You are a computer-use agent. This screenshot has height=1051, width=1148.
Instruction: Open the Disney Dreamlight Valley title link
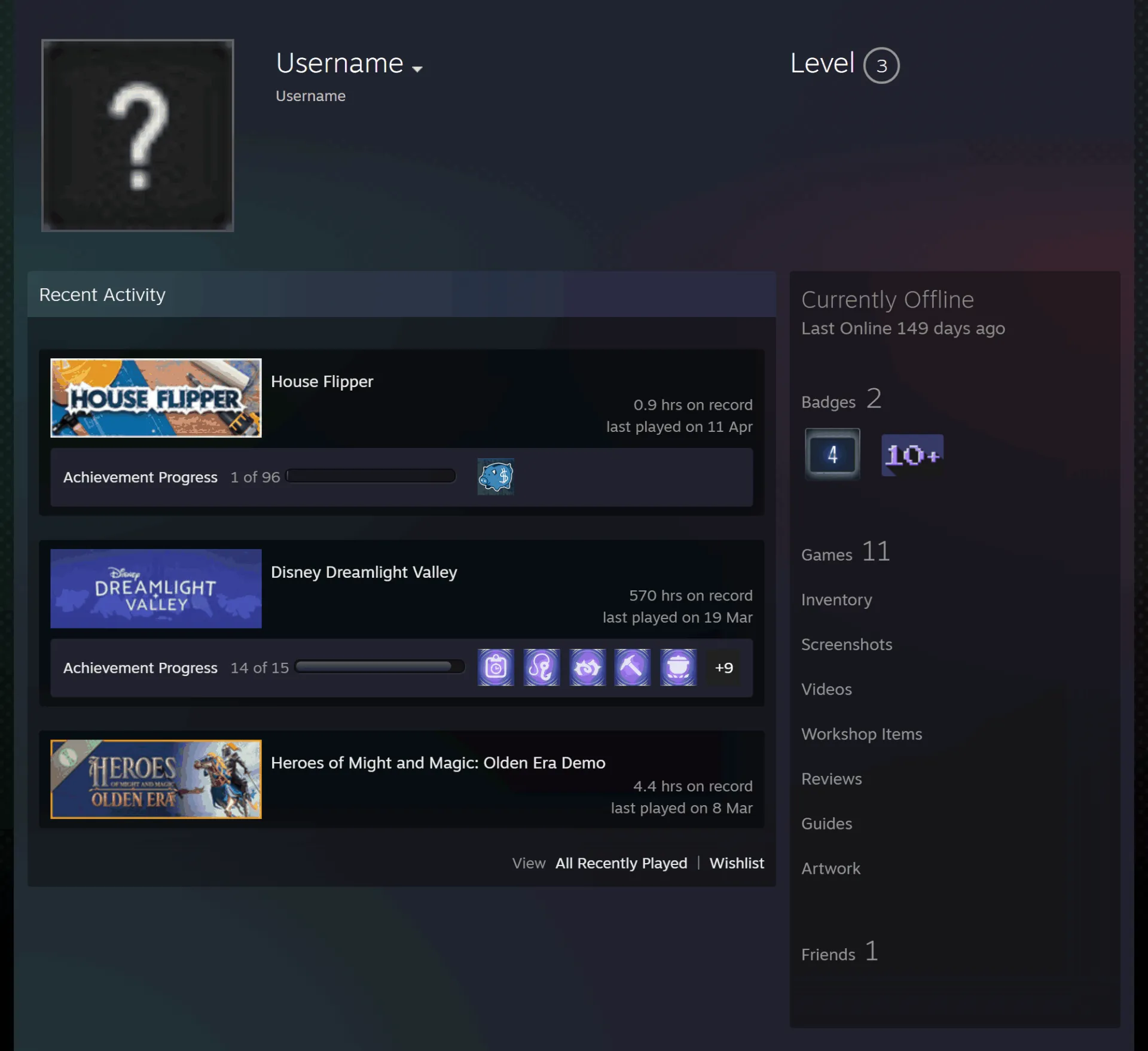(364, 572)
